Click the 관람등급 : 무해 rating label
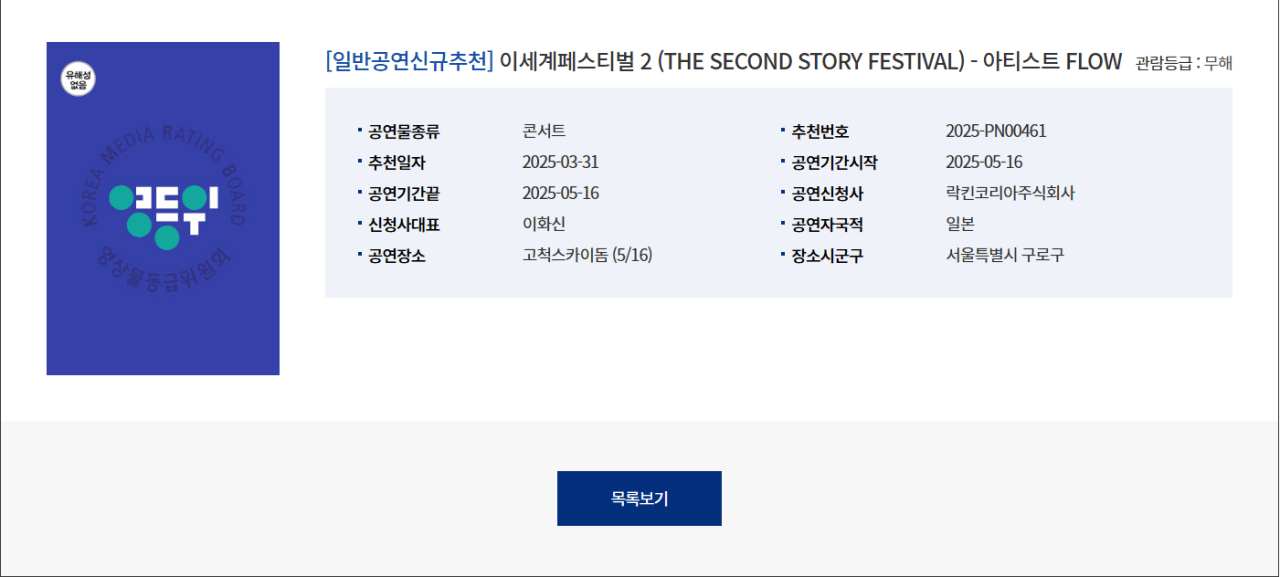This screenshot has height=577, width=1280. [x=1183, y=63]
